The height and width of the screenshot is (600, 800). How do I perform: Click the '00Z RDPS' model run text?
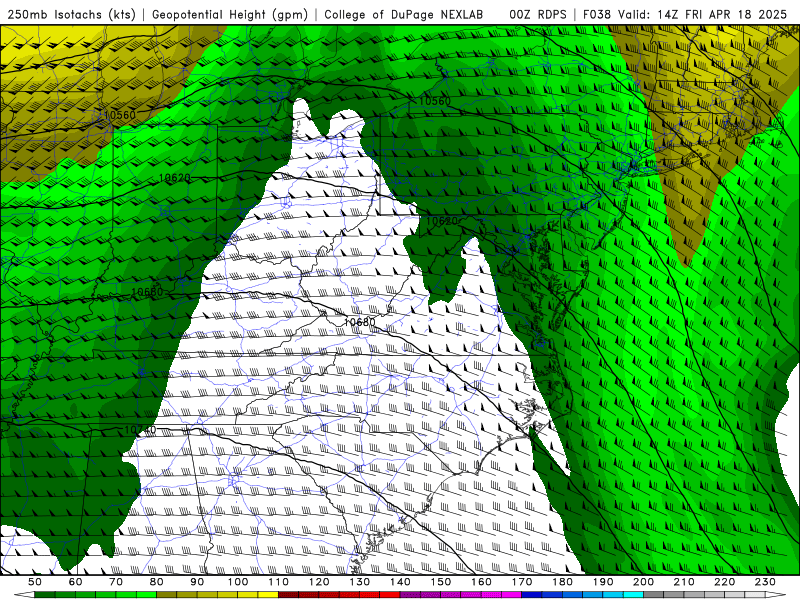(x=538, y=14)
